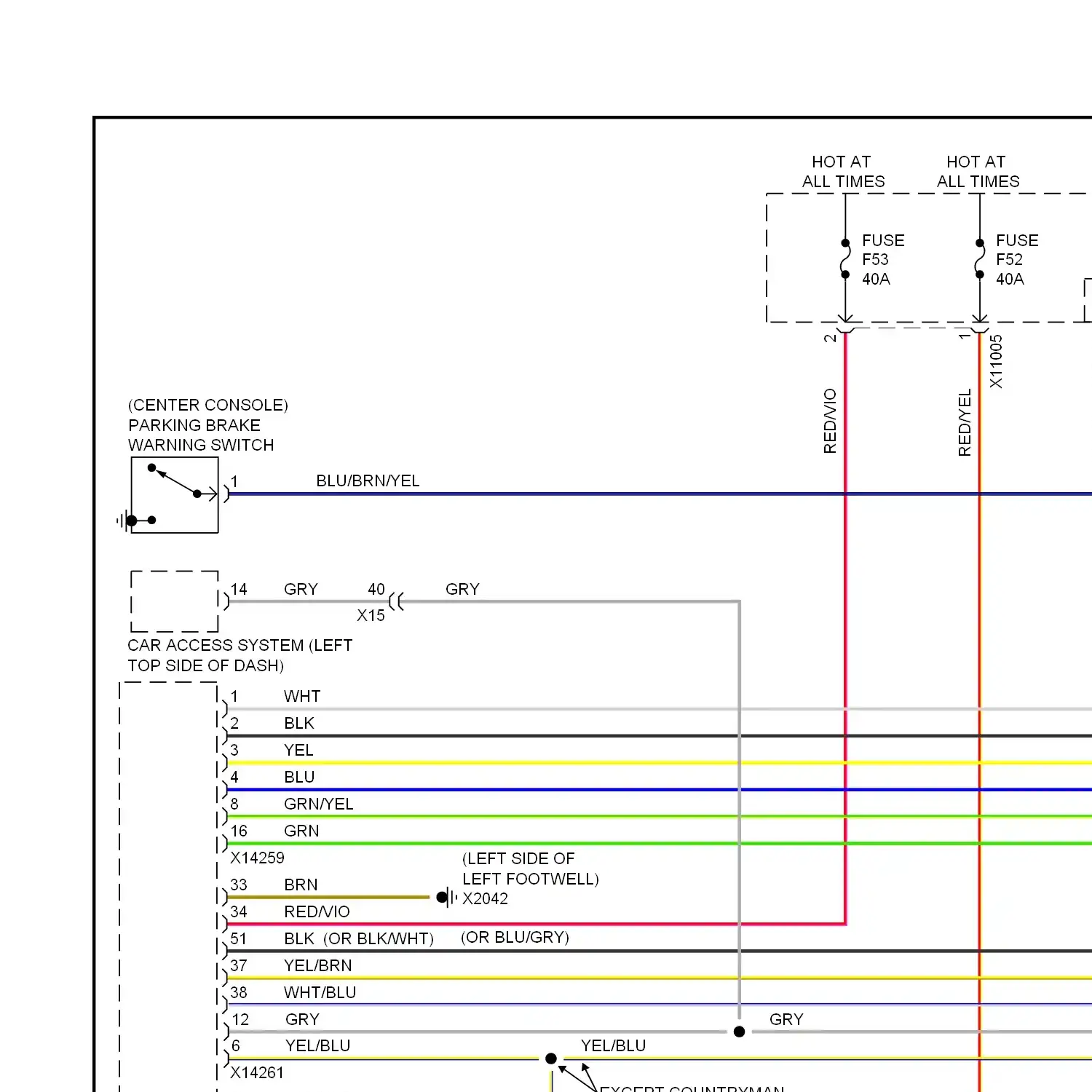1092x1092 pixels.
Task: Click pin number 40 at connector X15
Action: [x=376, y=589]
